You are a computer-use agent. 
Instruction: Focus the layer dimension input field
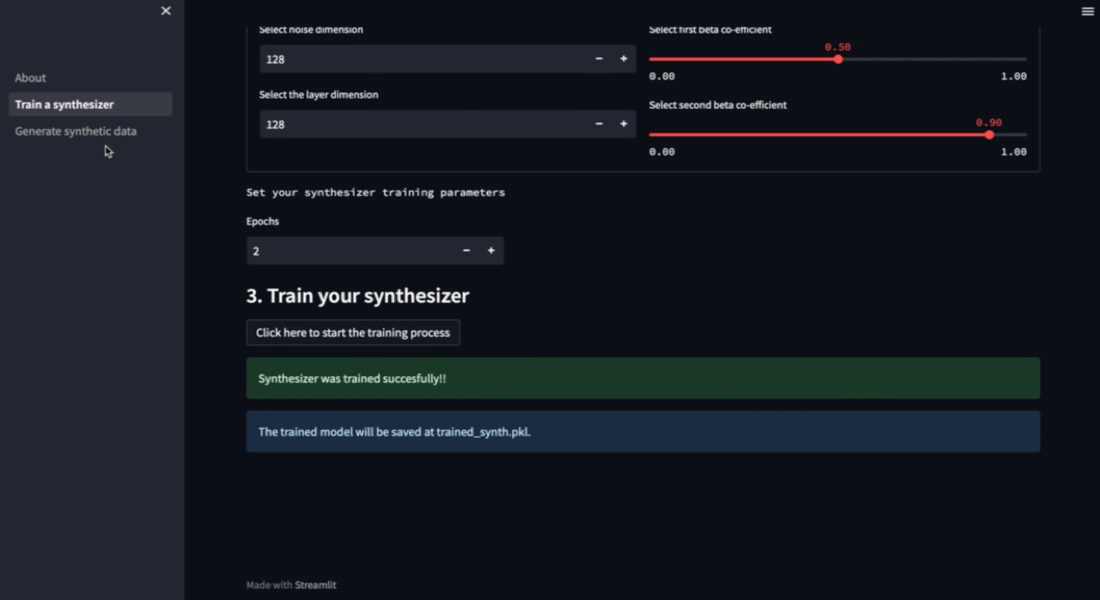click(x=420, y=124)
